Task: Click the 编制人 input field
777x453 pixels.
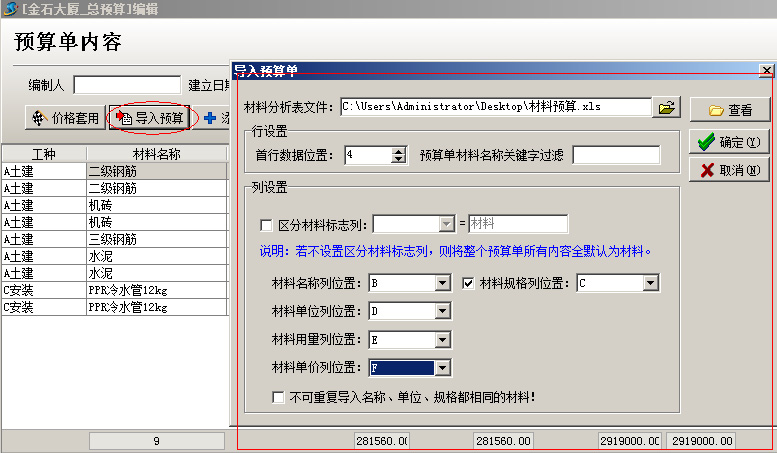Action: click(127, 85)
